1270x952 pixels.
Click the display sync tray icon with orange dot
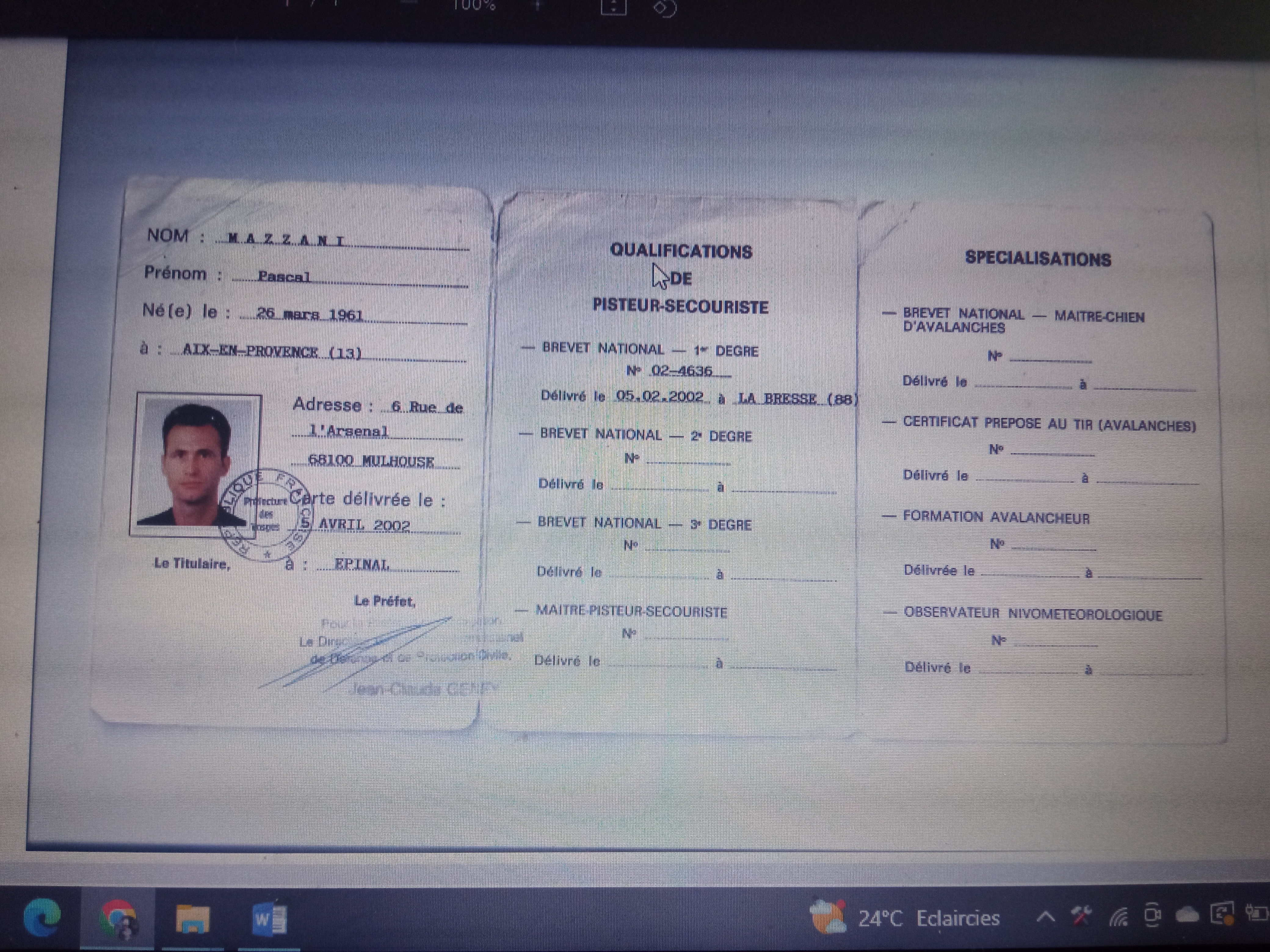[1222, 914]
